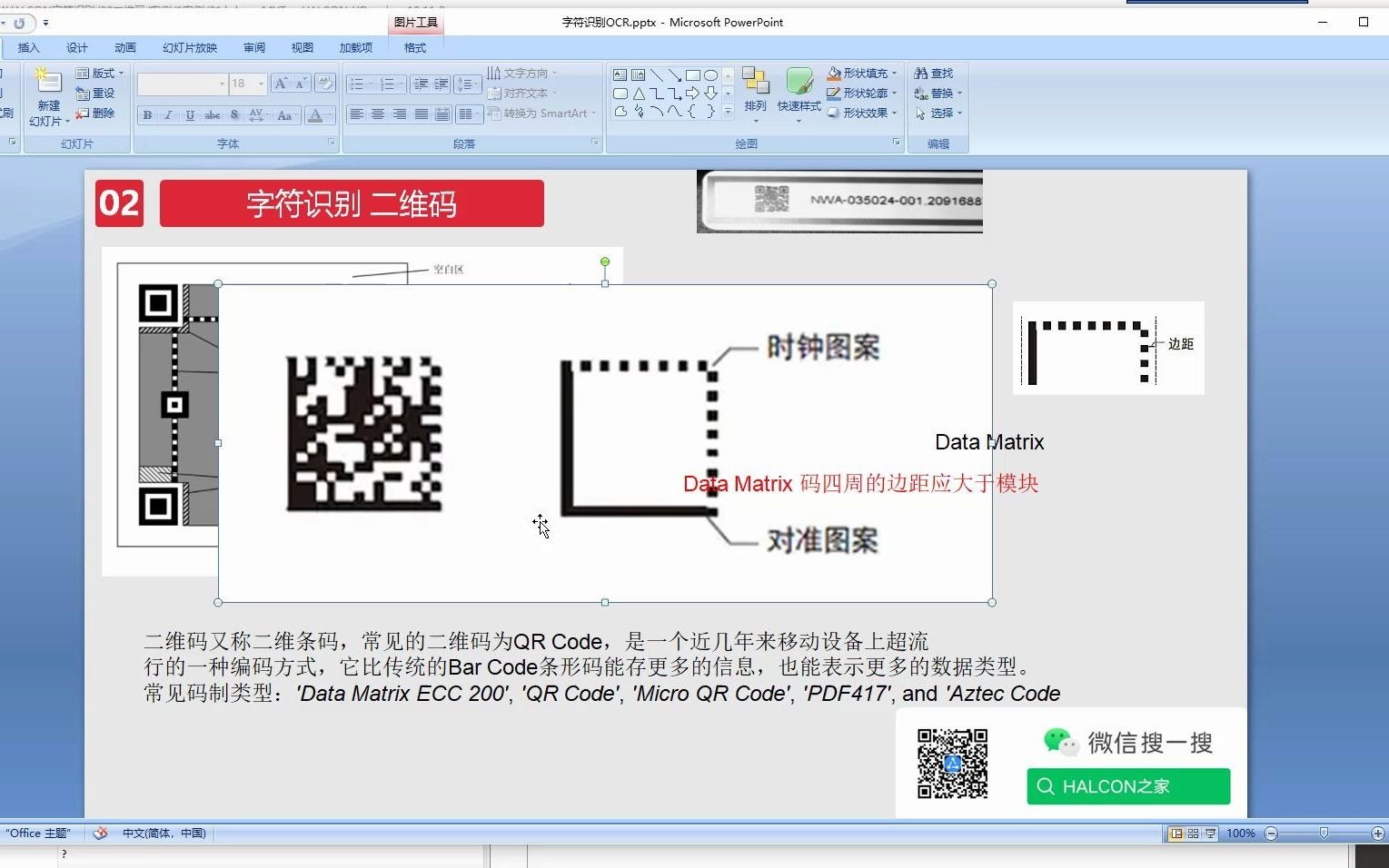Screen dimensions: 1389x868
Task: Expand the shapes gallery with More arrow
Action: tap(728, 112)
